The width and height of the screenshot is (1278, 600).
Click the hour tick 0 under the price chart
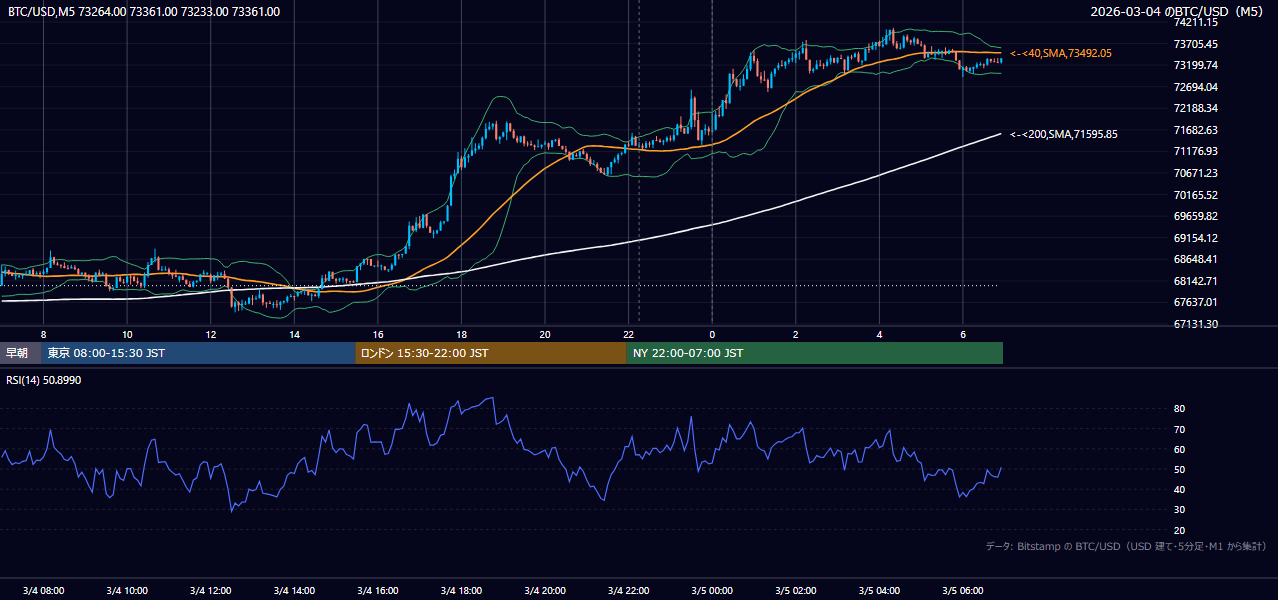point(712,334)
